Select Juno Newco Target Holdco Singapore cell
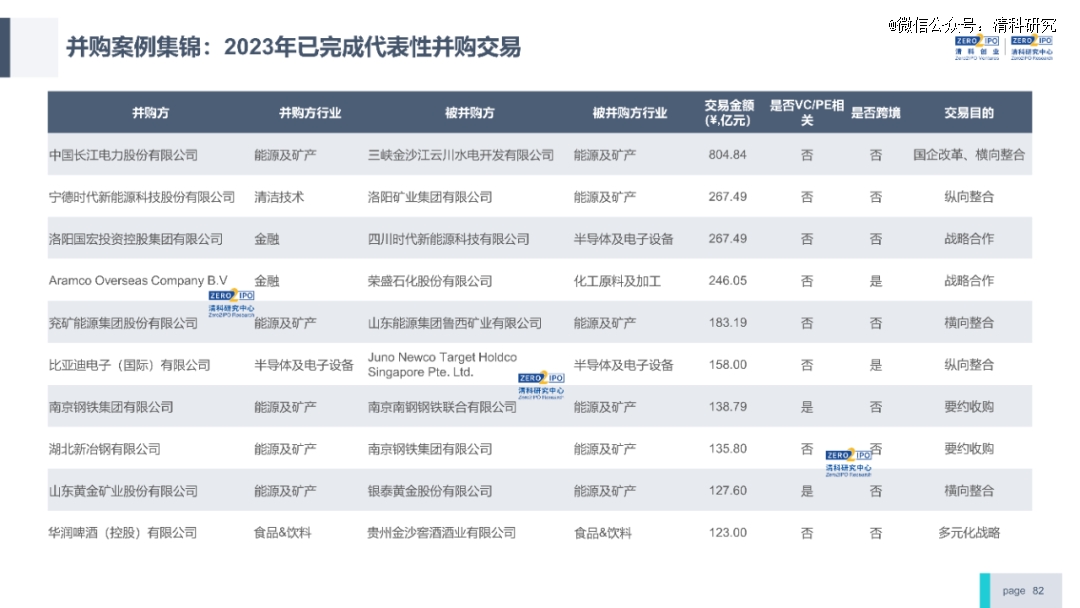The height and width of the screenshot is (608, 1080). [442, 364]
